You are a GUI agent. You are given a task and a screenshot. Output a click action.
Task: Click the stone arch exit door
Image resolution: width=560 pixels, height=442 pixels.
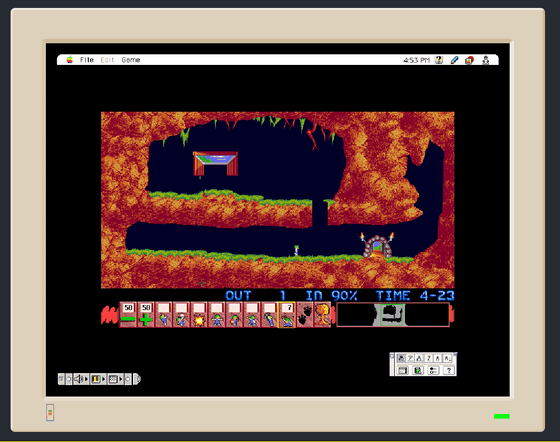tap(377, 246)
